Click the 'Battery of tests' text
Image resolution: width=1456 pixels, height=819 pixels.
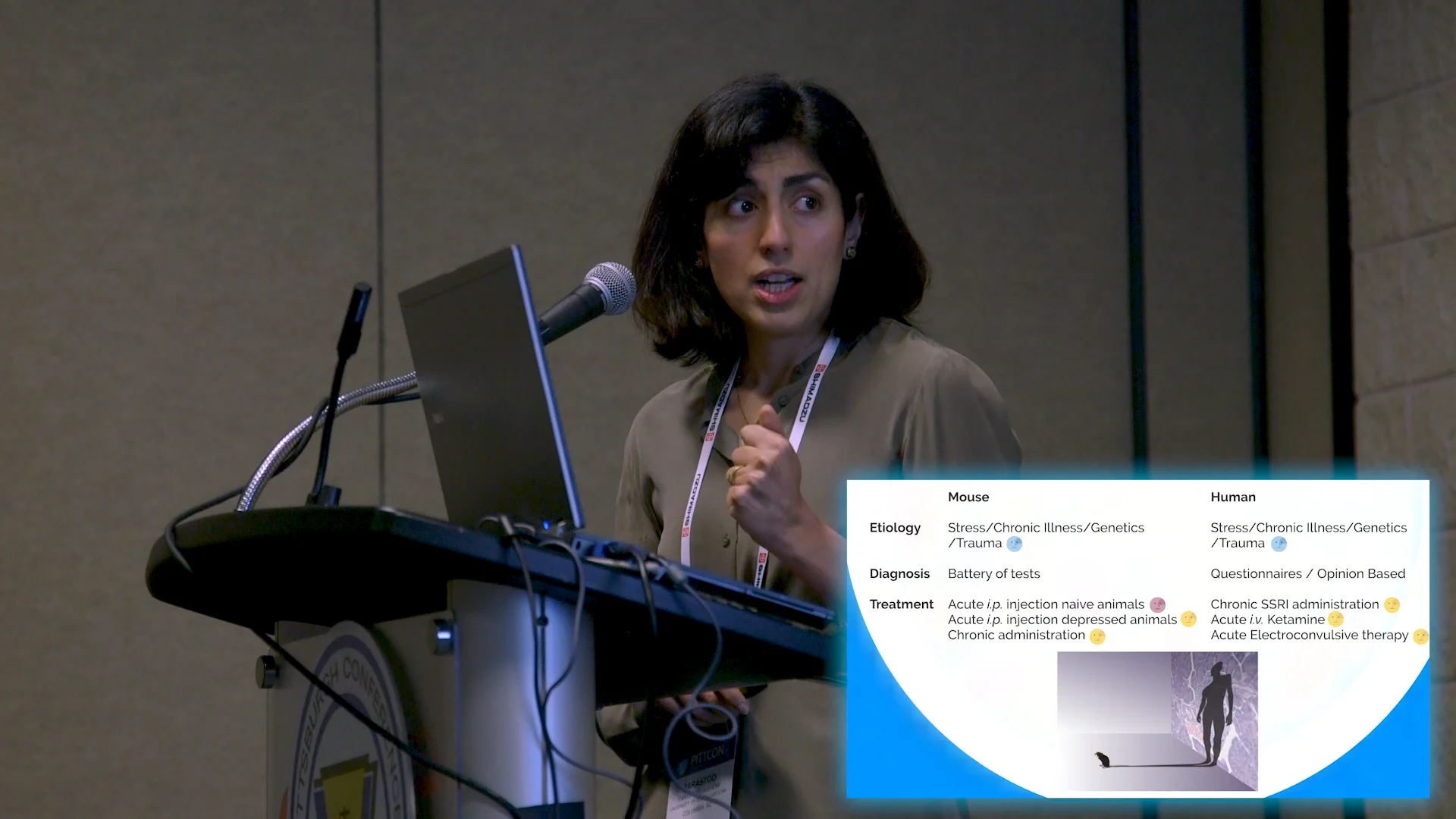pos(993,573)
